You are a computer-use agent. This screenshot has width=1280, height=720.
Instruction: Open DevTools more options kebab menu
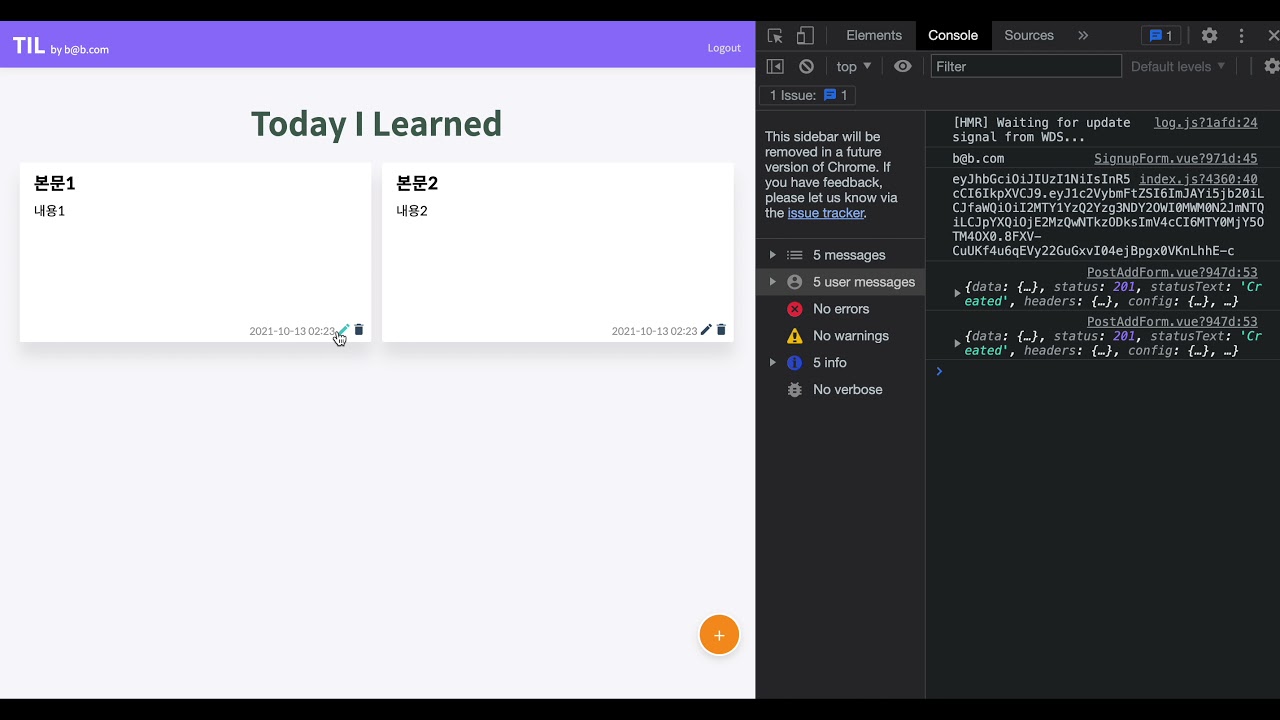pyautogui.click(x=1242, y=36)
